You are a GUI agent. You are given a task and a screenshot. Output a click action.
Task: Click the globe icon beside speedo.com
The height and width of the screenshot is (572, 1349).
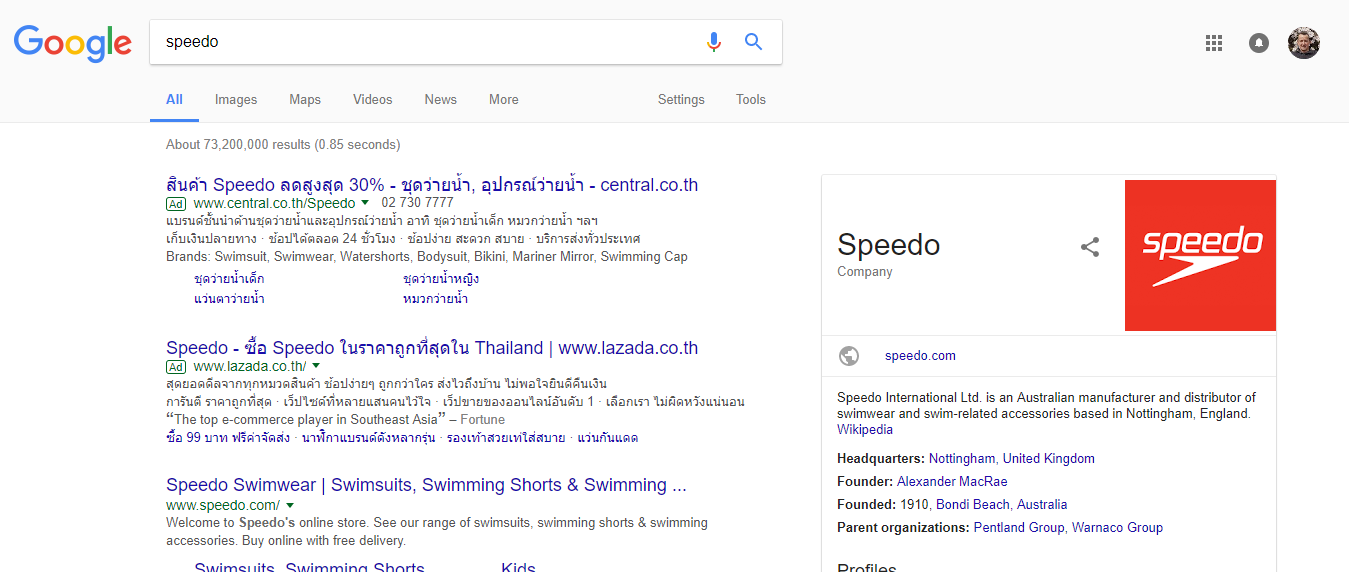tap(849, 355)
